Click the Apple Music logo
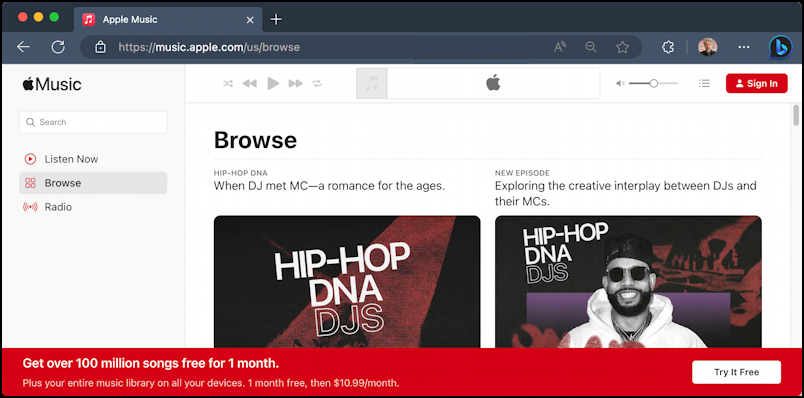This screenshot has height=398, width=804. click(x=52, y=84)
